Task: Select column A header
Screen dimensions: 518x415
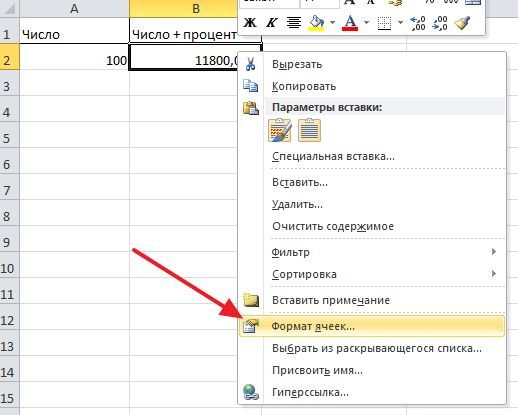Action: point(74,9)
